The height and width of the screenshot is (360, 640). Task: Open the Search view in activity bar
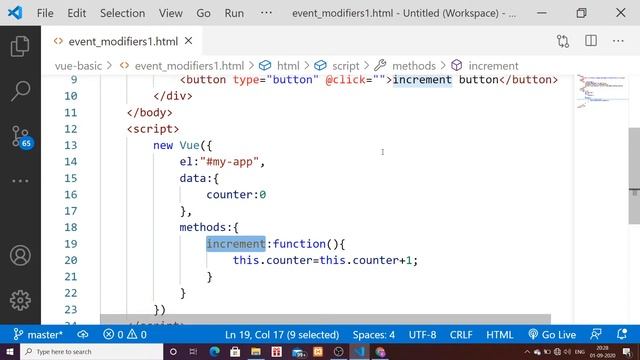[20, 91]
